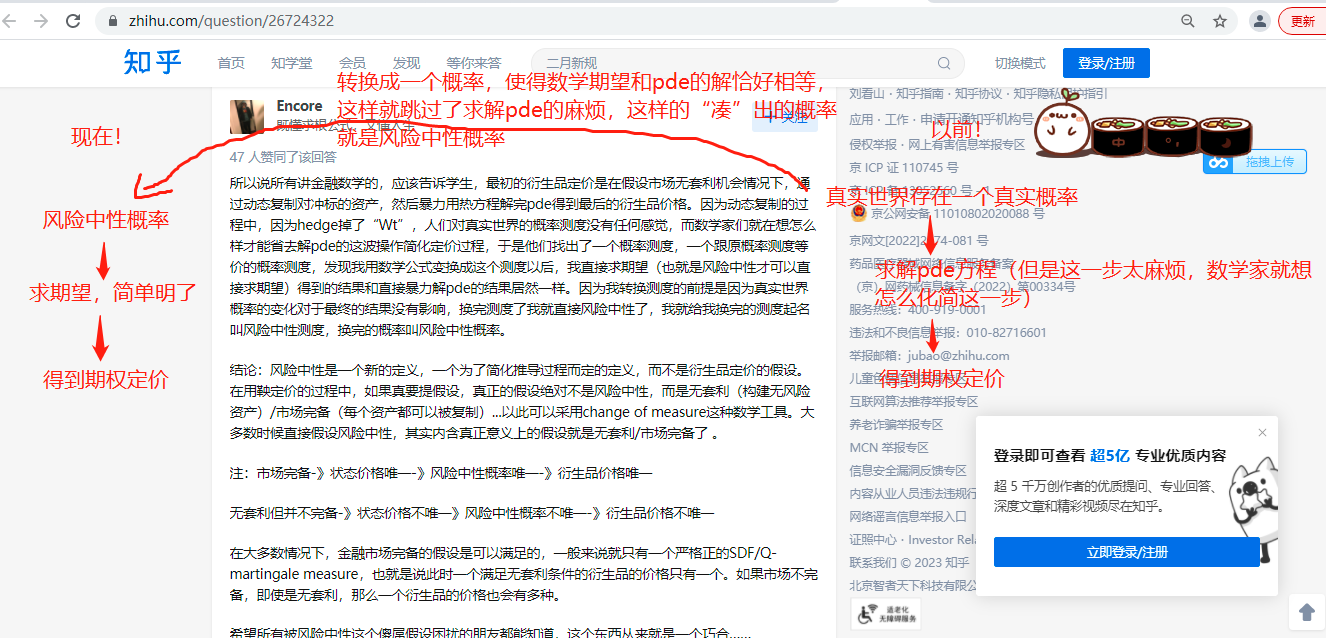This screenshot has width=1326, height=638.
Task: Open 网络谣言信息举报入口 link
Action: [908, 516]
